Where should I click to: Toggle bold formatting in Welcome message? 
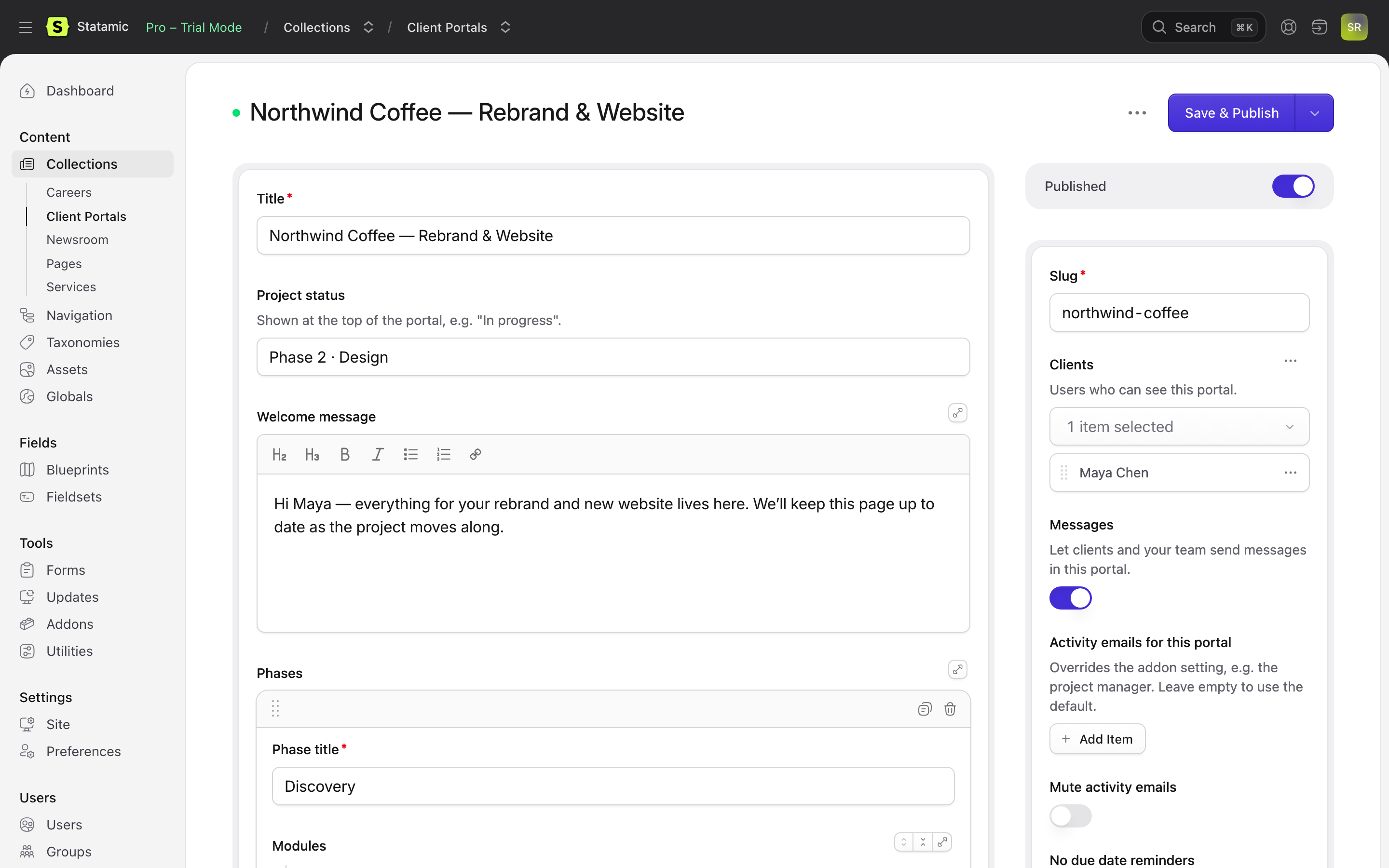(345, 455)
